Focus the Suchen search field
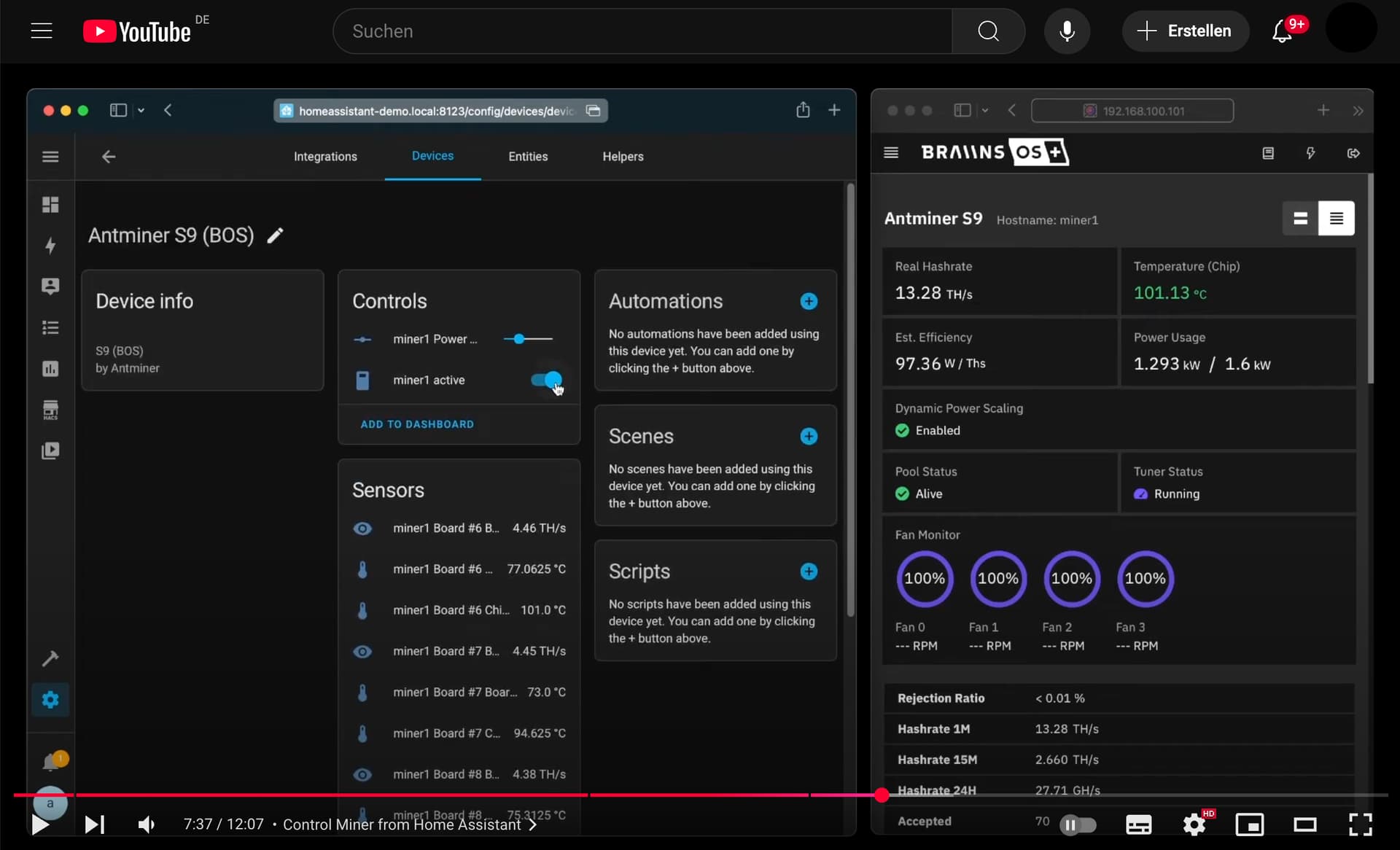Screen dimensions: 1400x850 tap(642, 31)
